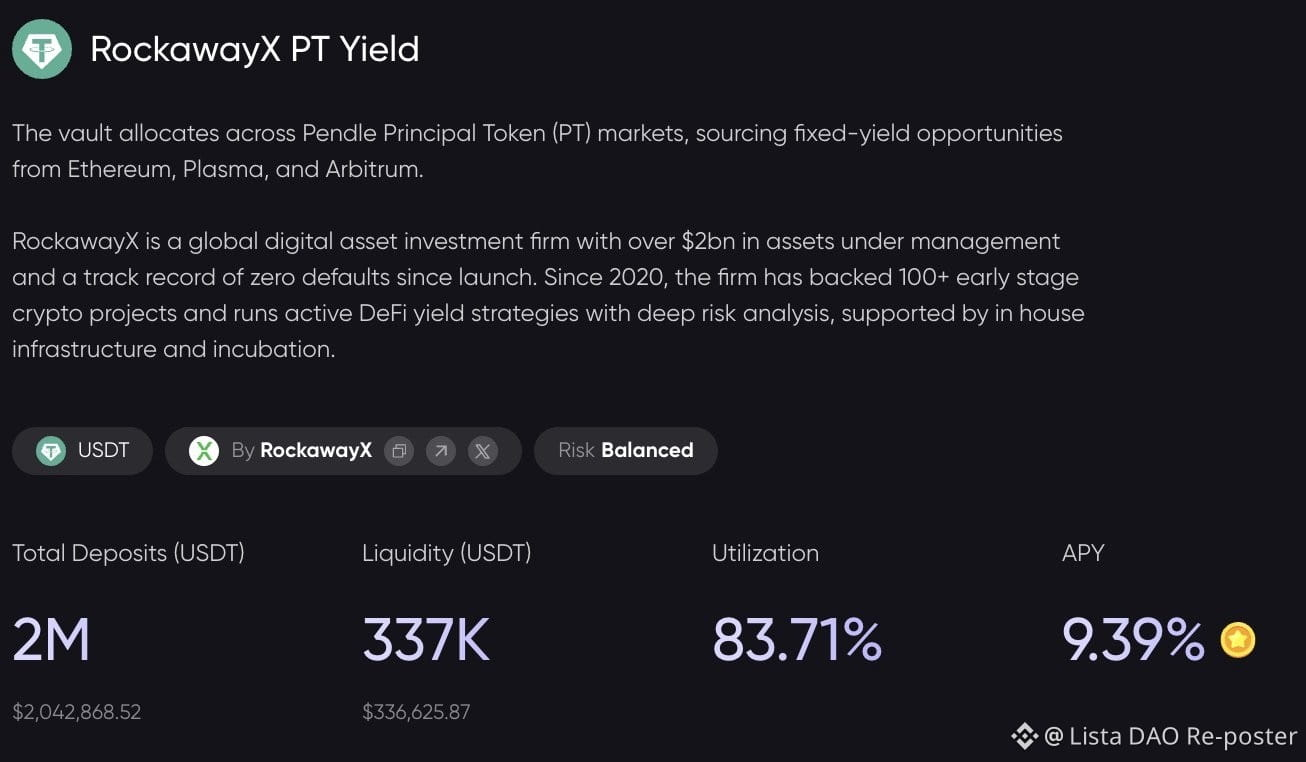
Task: Click the green RockawayX curator logo
Action: (204, 451)
